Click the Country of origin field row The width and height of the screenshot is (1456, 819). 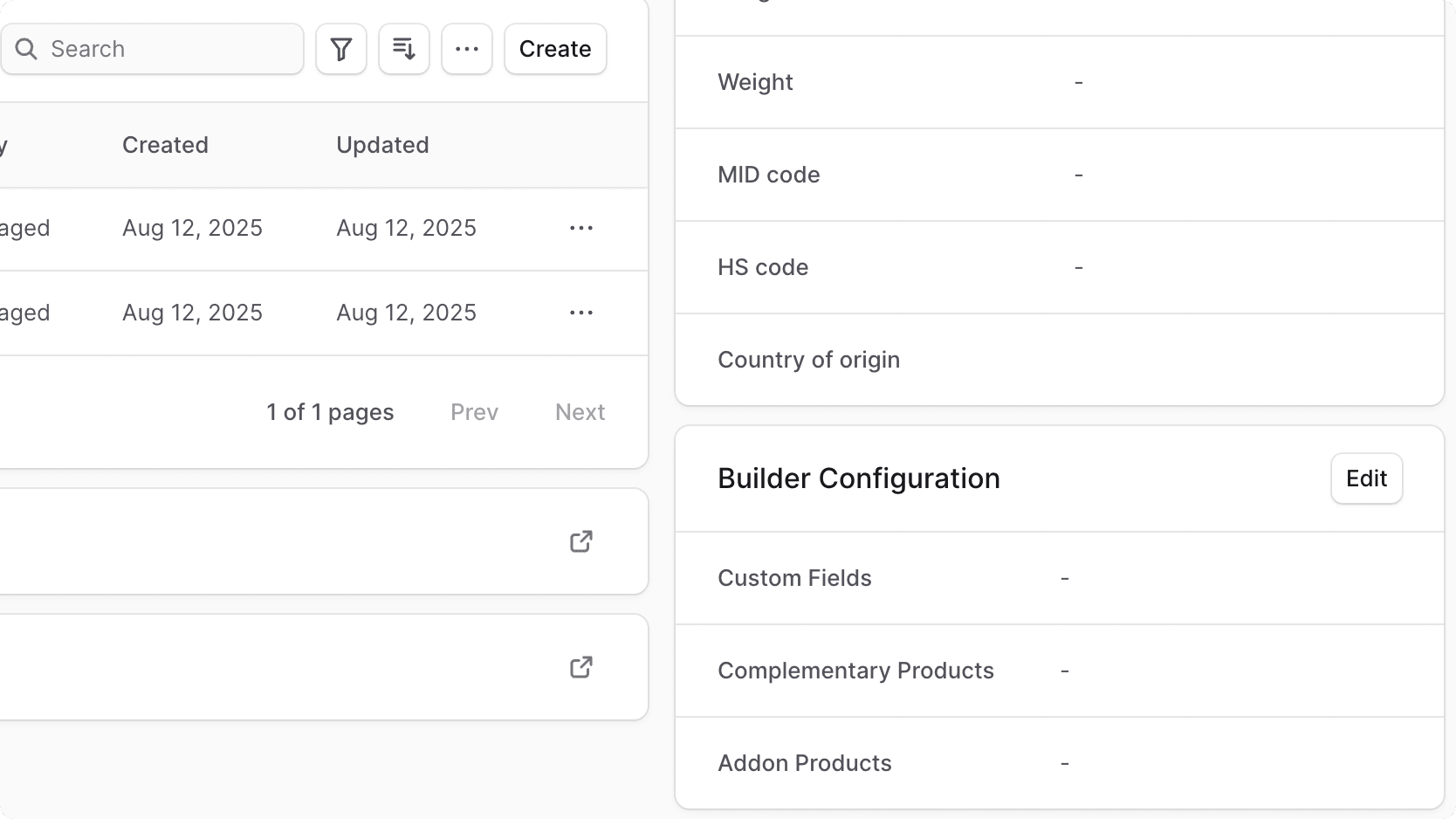pyautogui.click(x=808, y=359)
